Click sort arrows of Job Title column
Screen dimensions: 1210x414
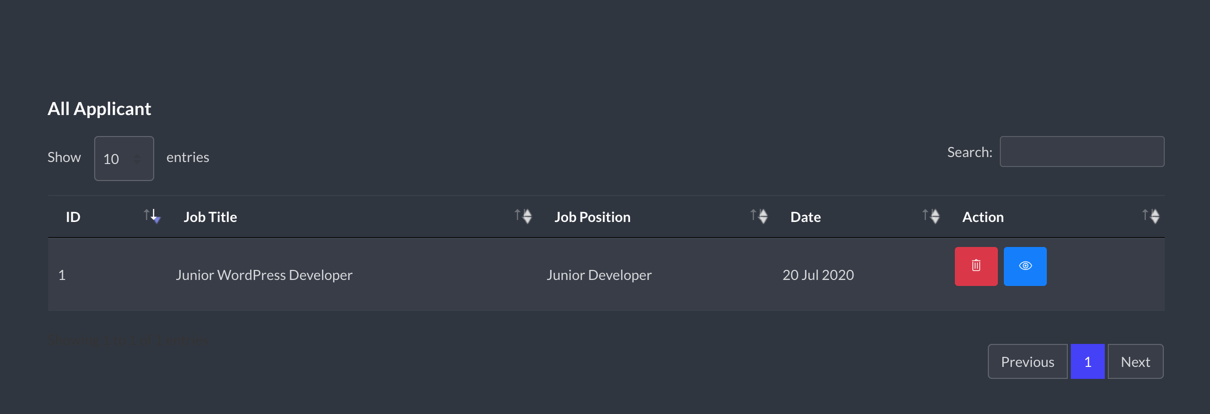click(x=523, y=216)
